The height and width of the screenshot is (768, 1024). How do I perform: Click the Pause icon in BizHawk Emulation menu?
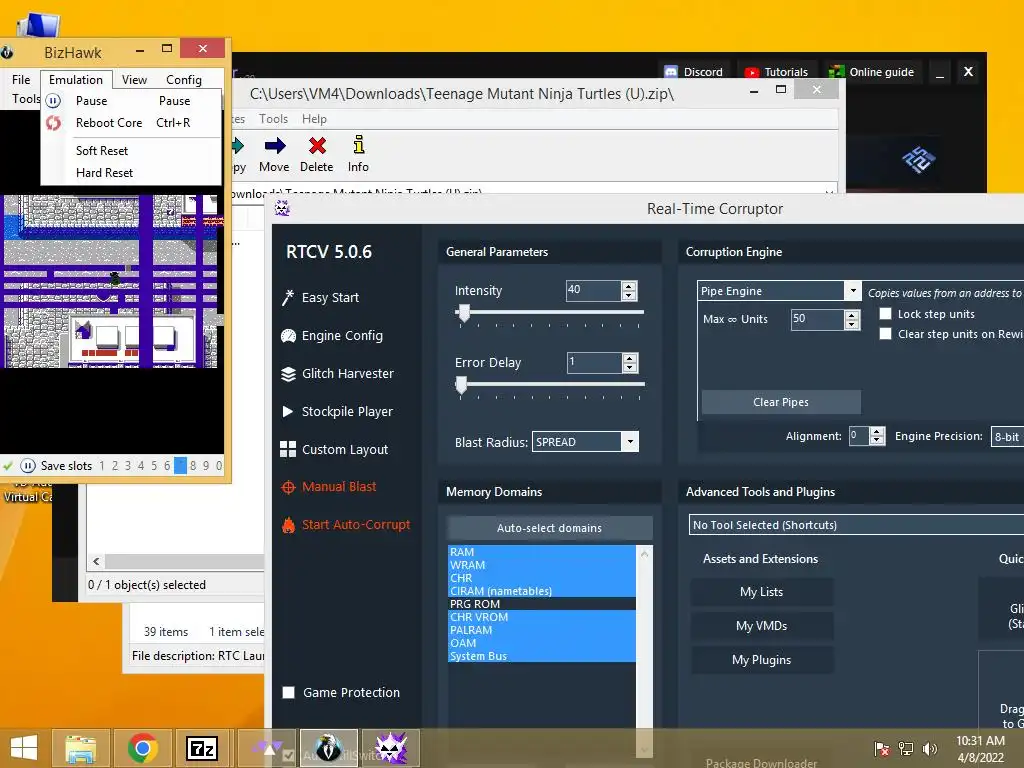click(x=54, y=101)
